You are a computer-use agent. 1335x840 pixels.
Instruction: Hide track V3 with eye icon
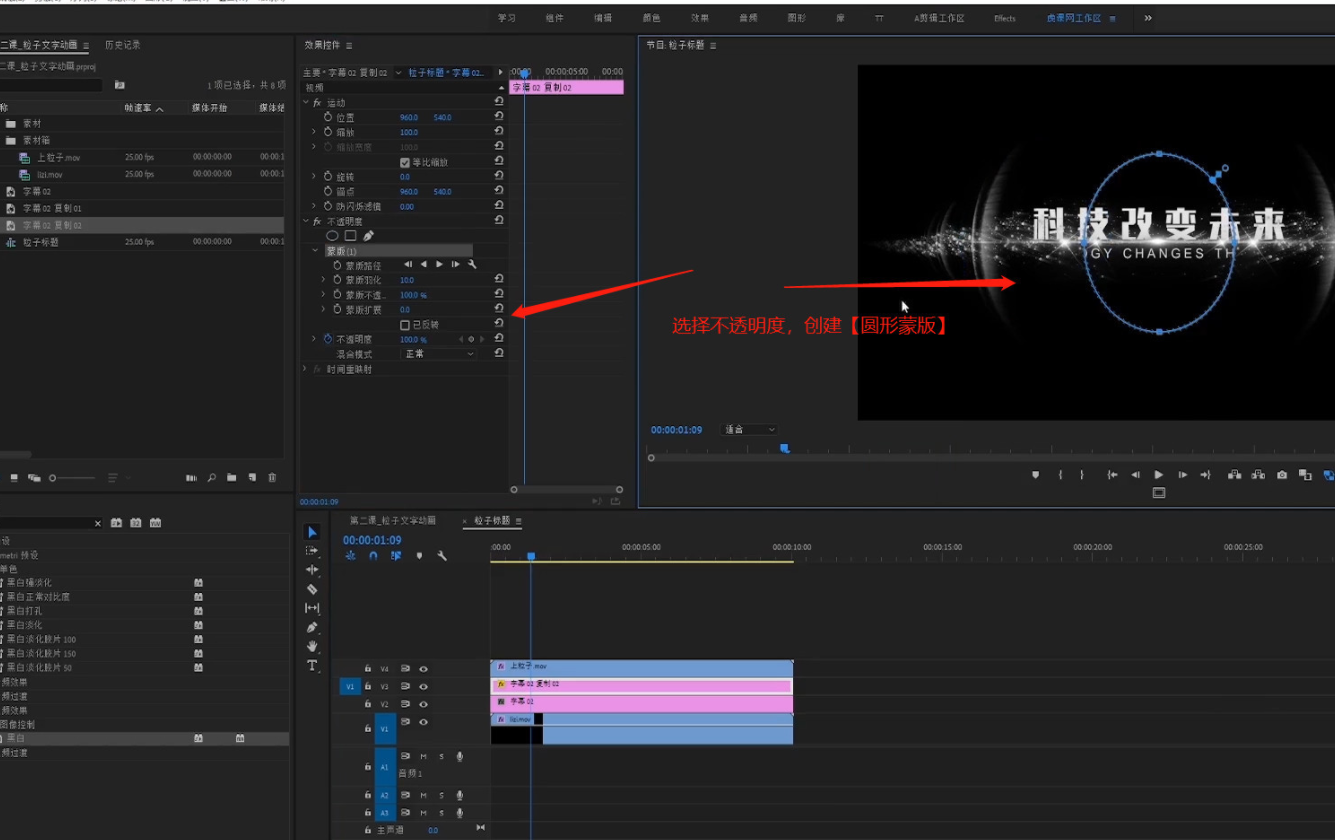(424, 687)
